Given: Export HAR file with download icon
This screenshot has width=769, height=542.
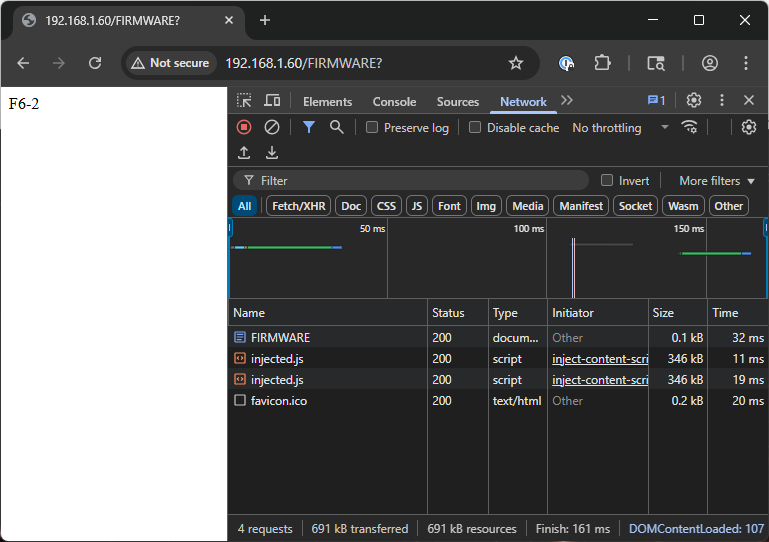Looking at the screenshot, I should tap(272, 153).
